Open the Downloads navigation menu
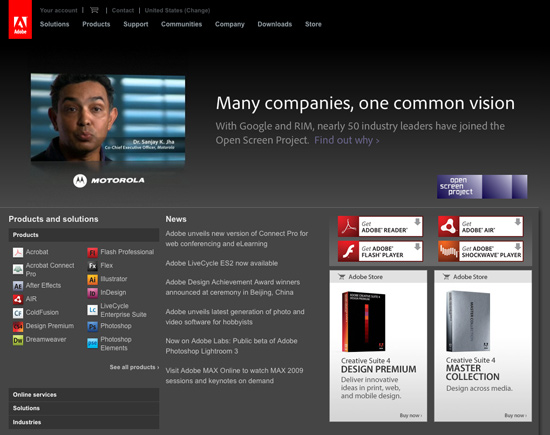 coord(275,24)
